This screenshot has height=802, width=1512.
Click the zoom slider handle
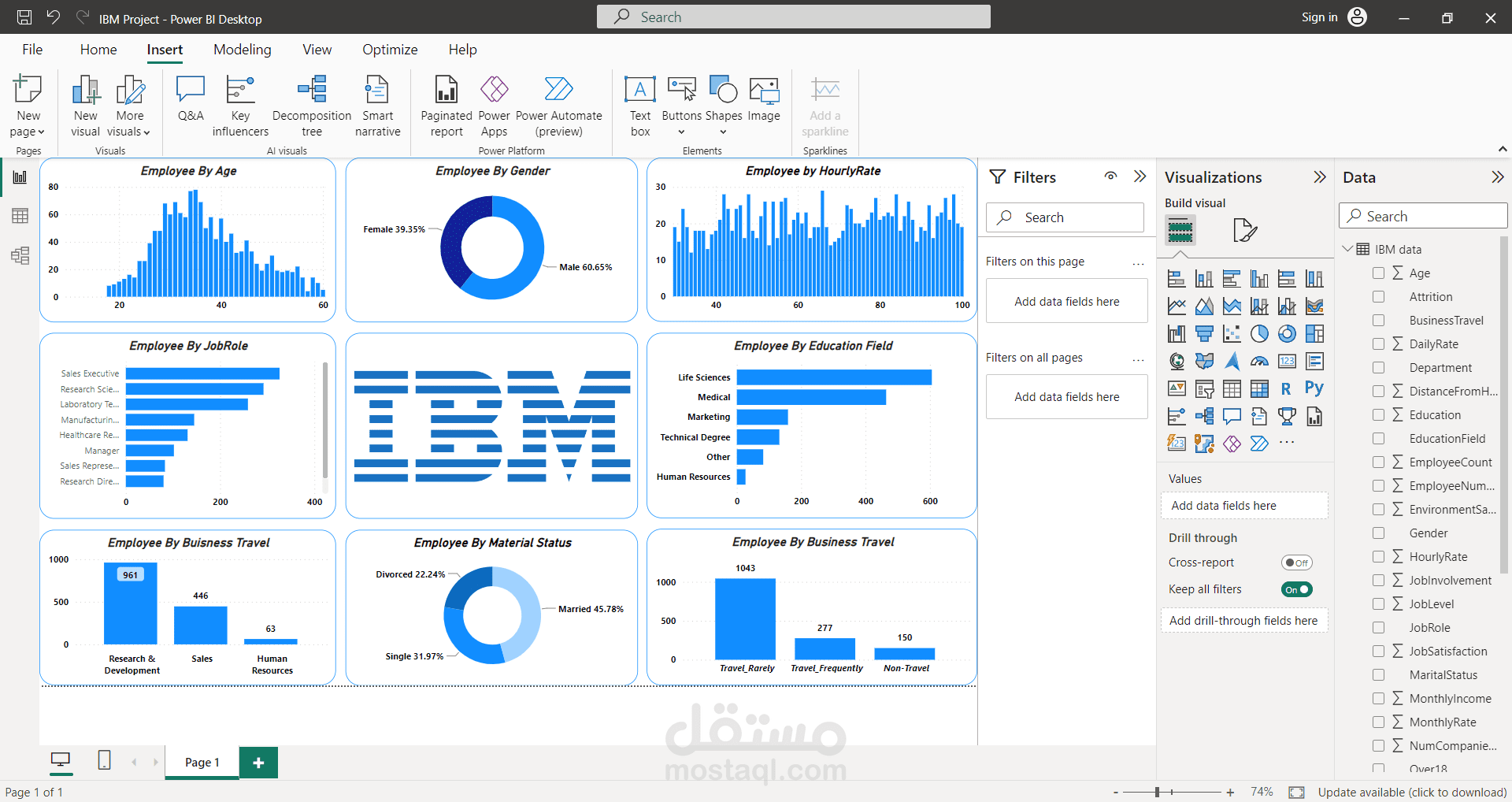[1157, 792]
